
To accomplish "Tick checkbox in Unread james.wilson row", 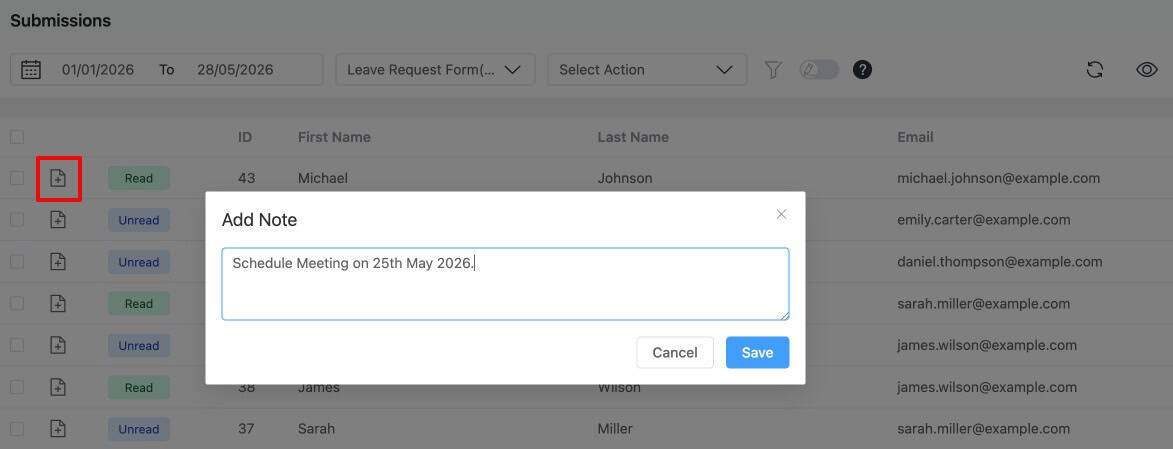I will tap(16, 345).
